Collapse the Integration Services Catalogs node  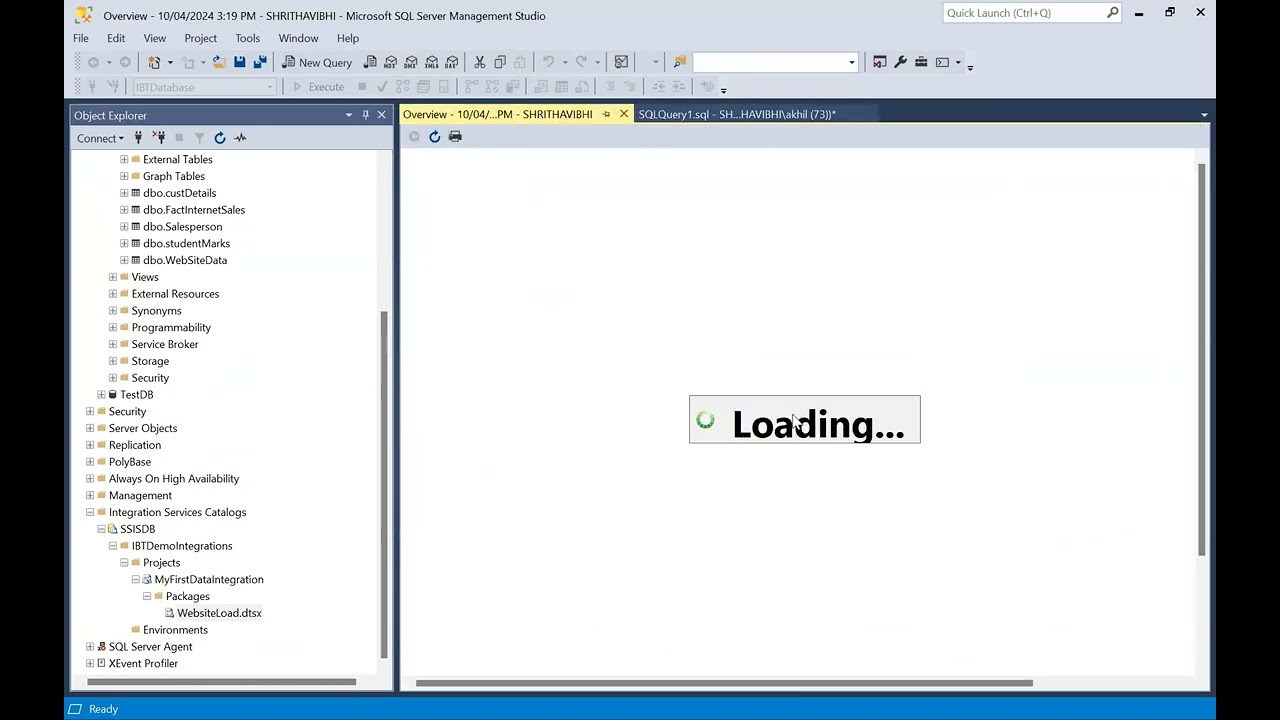pyautogui.click(x=90, y=512)
